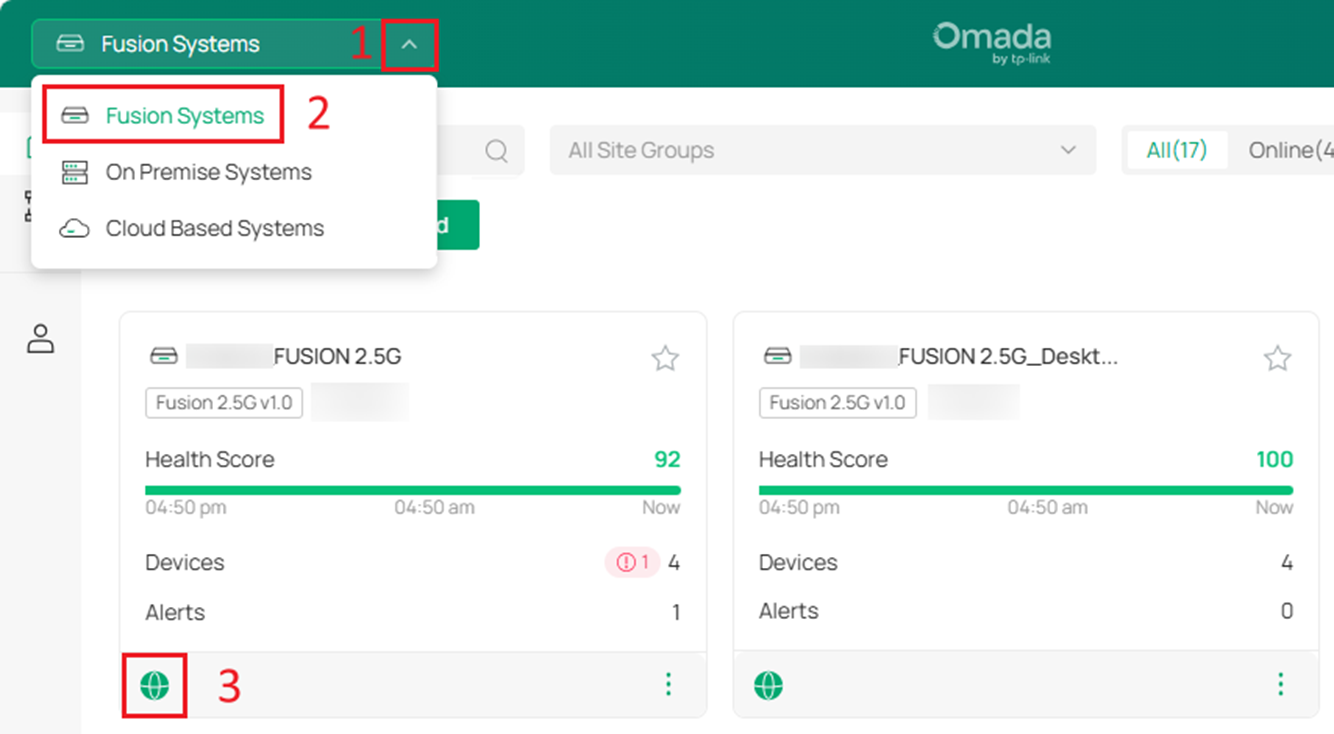Choose On Premise Systems in the menu
Screen dimensions: 1334x734
pos(234,172)
